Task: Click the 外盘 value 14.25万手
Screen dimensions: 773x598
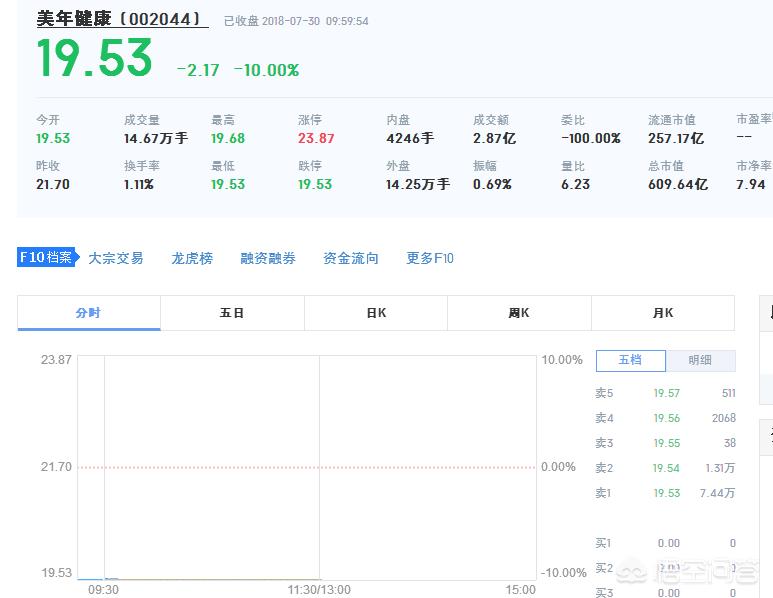Action: tap(418, 184)
